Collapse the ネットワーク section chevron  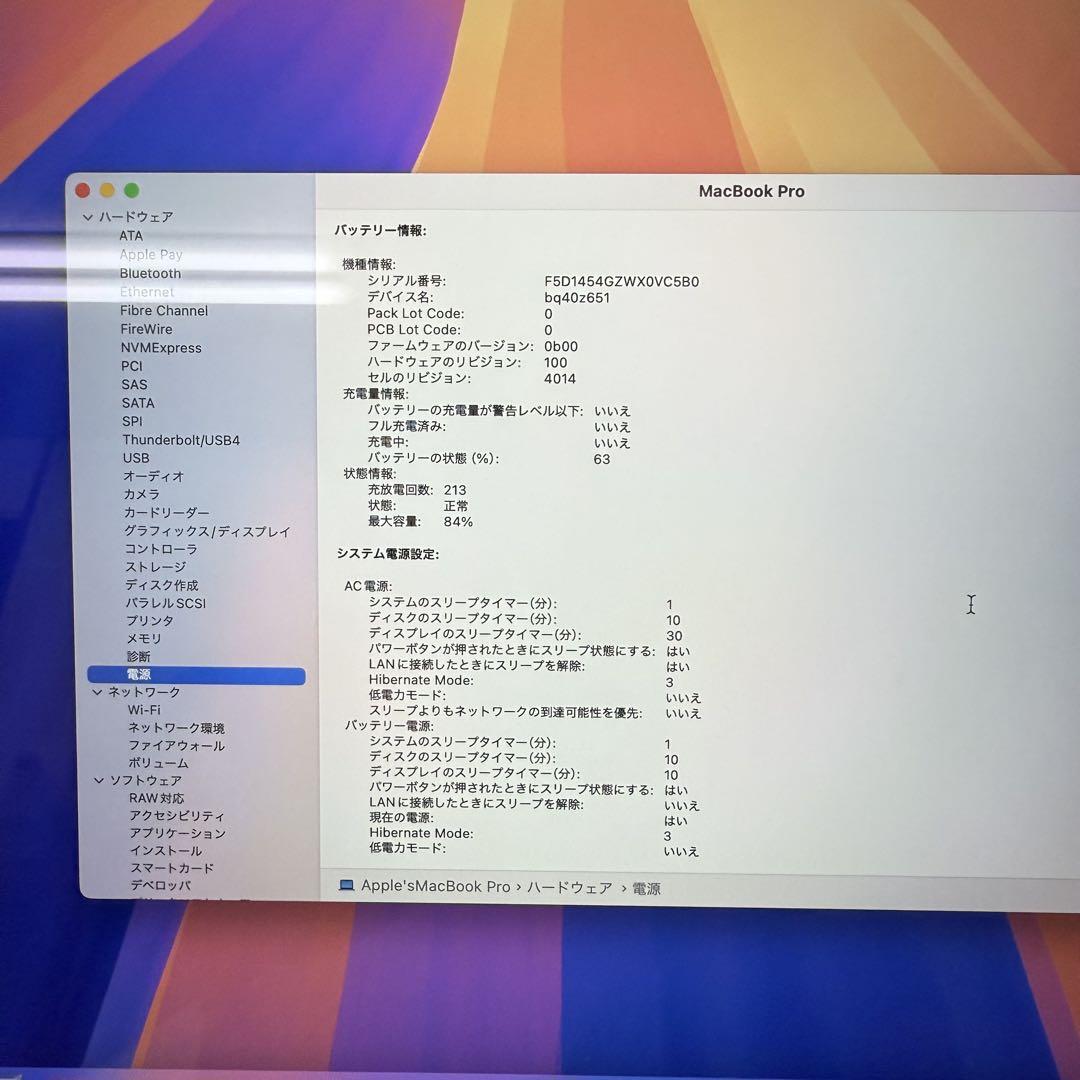97,692
